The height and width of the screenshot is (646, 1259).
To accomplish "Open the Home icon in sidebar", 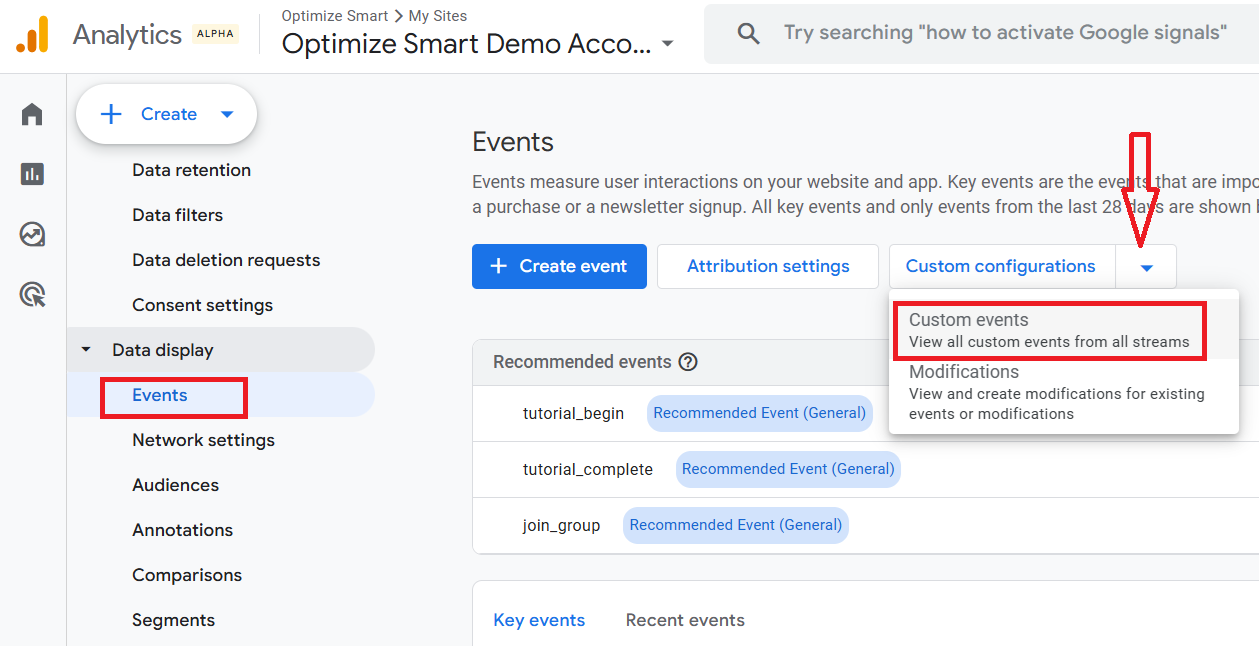I will tap(32, 114).
